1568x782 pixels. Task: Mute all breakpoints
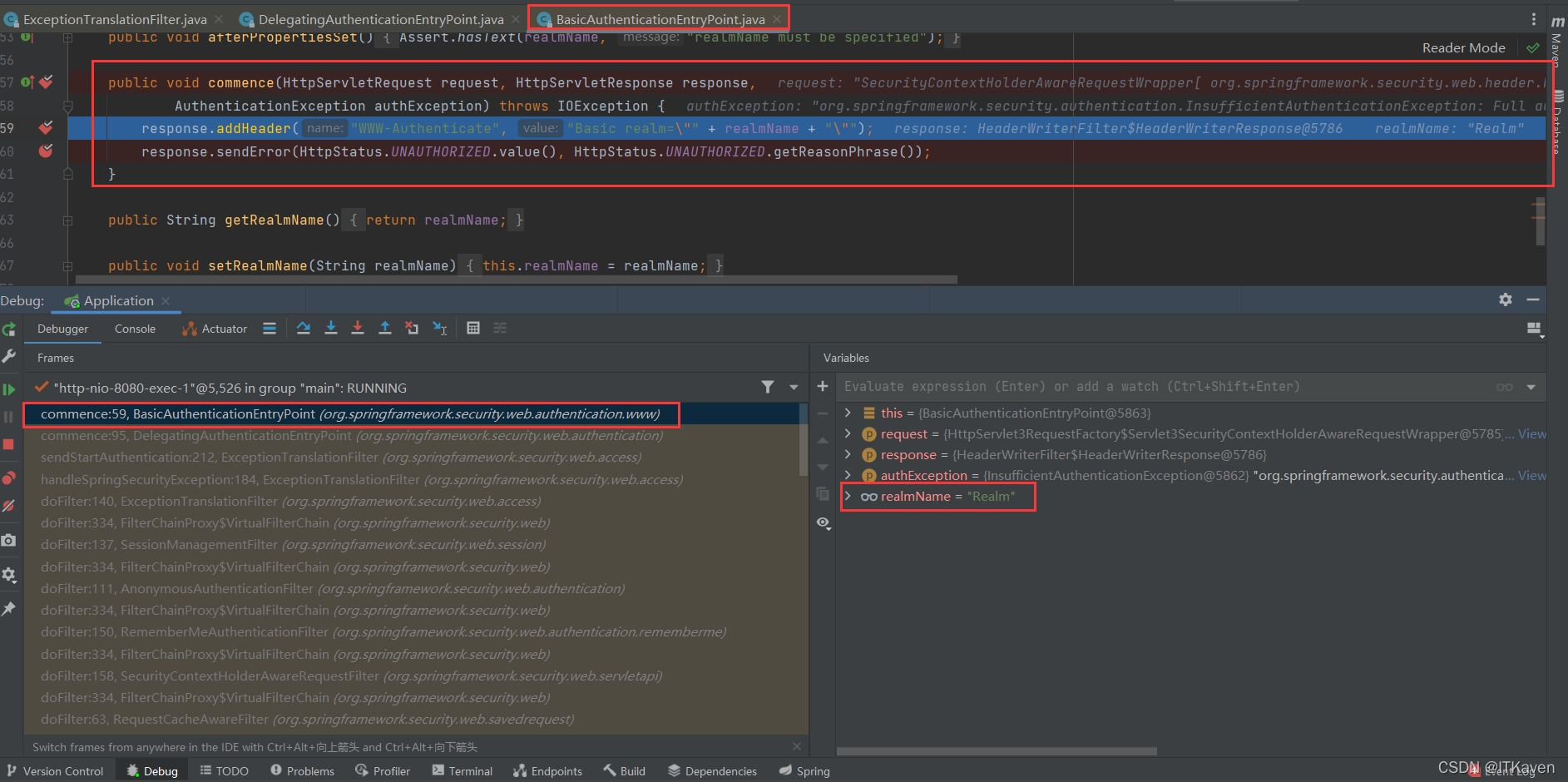tap(9, 505)
